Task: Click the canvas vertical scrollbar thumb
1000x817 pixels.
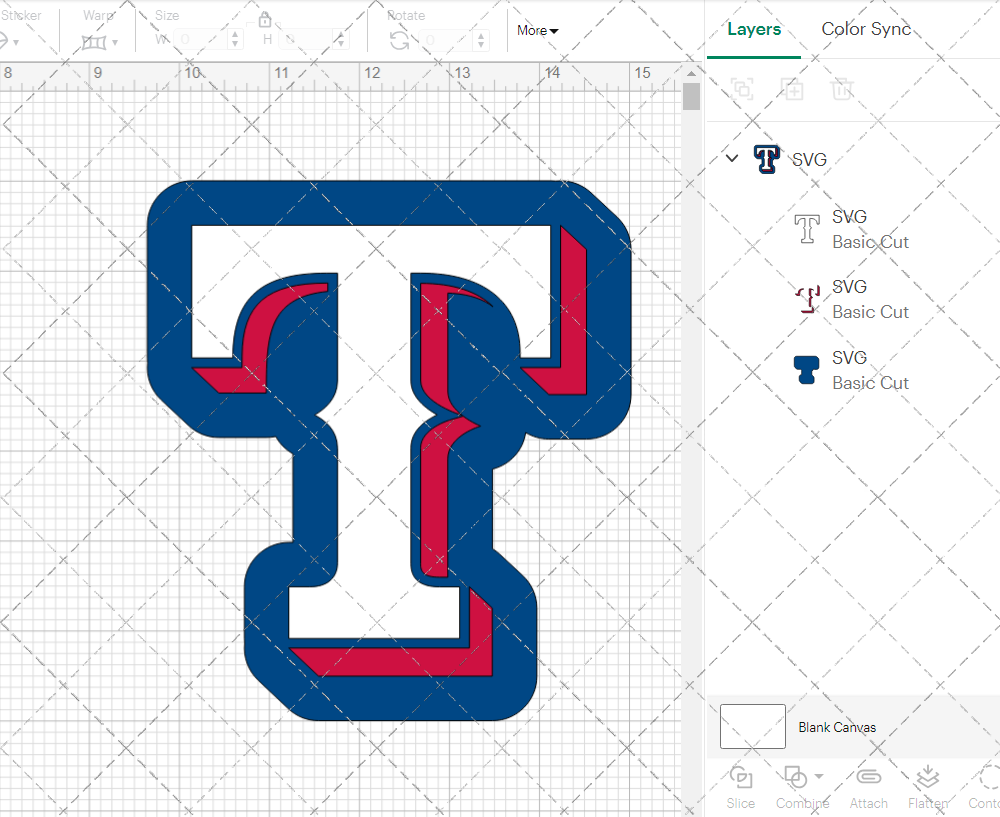Action: coord(691,97)
